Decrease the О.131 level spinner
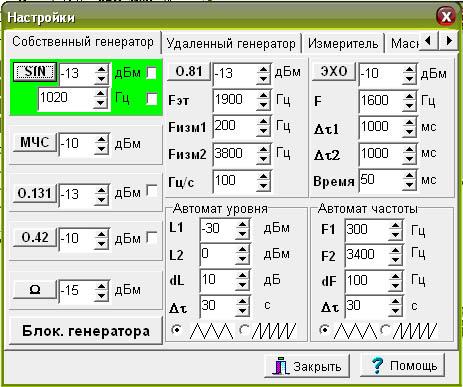The width and height of the screenshot is (463, 387). [x=101, y=199]
